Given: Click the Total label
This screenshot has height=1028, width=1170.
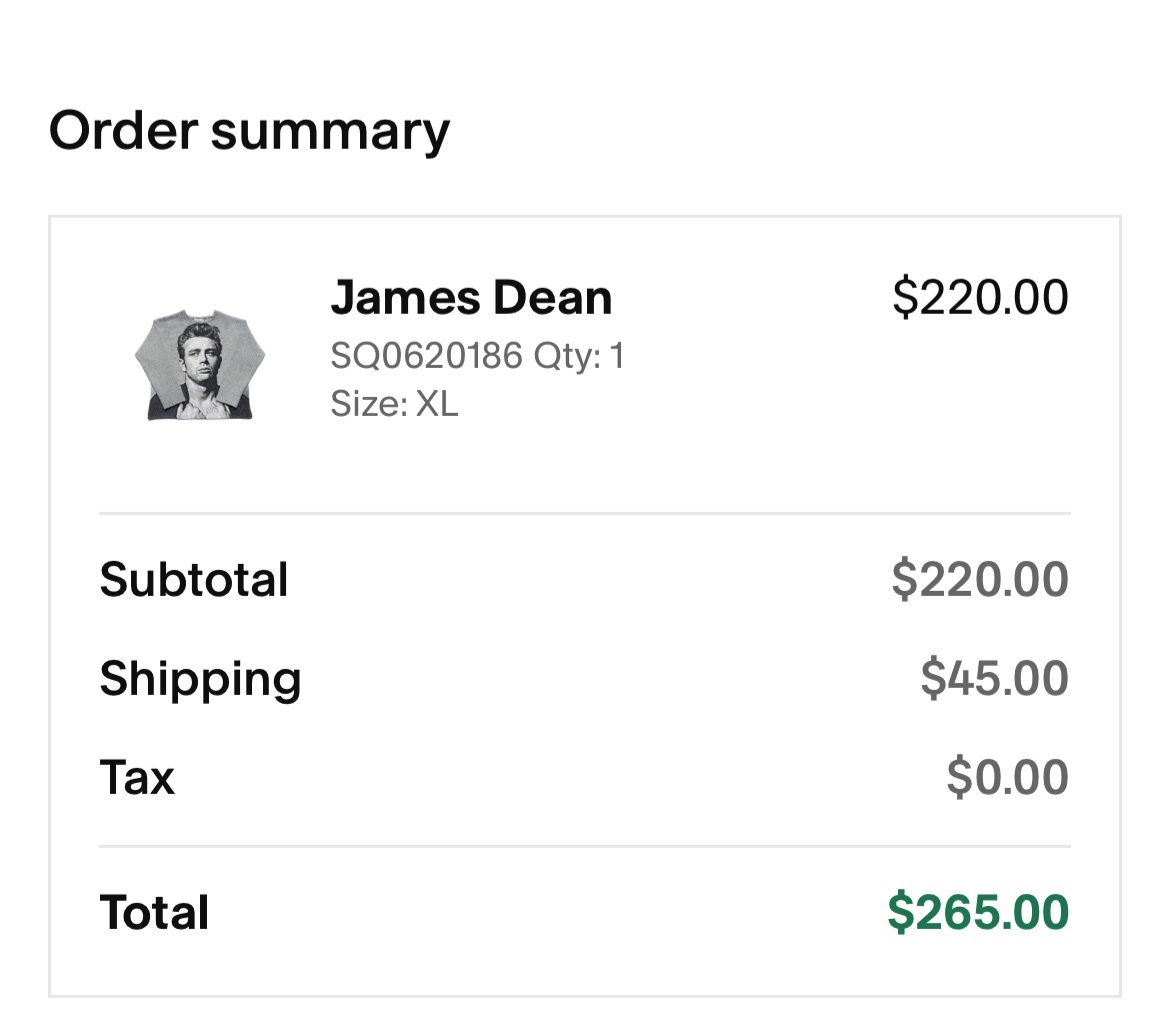Looking at the screenshot, I should 154,912.
